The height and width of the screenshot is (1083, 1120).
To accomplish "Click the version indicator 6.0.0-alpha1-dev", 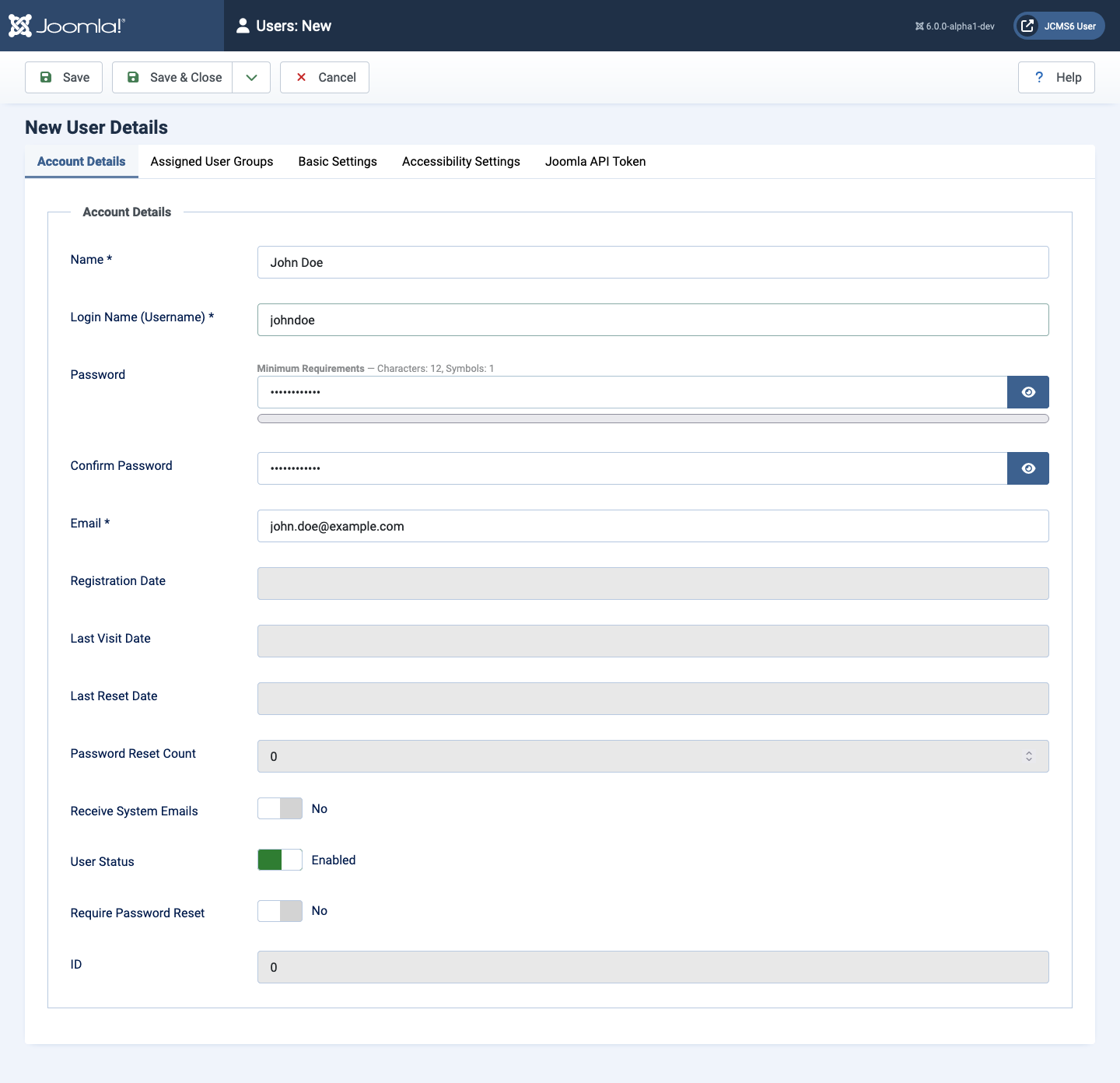I will (x=954, y=25).
